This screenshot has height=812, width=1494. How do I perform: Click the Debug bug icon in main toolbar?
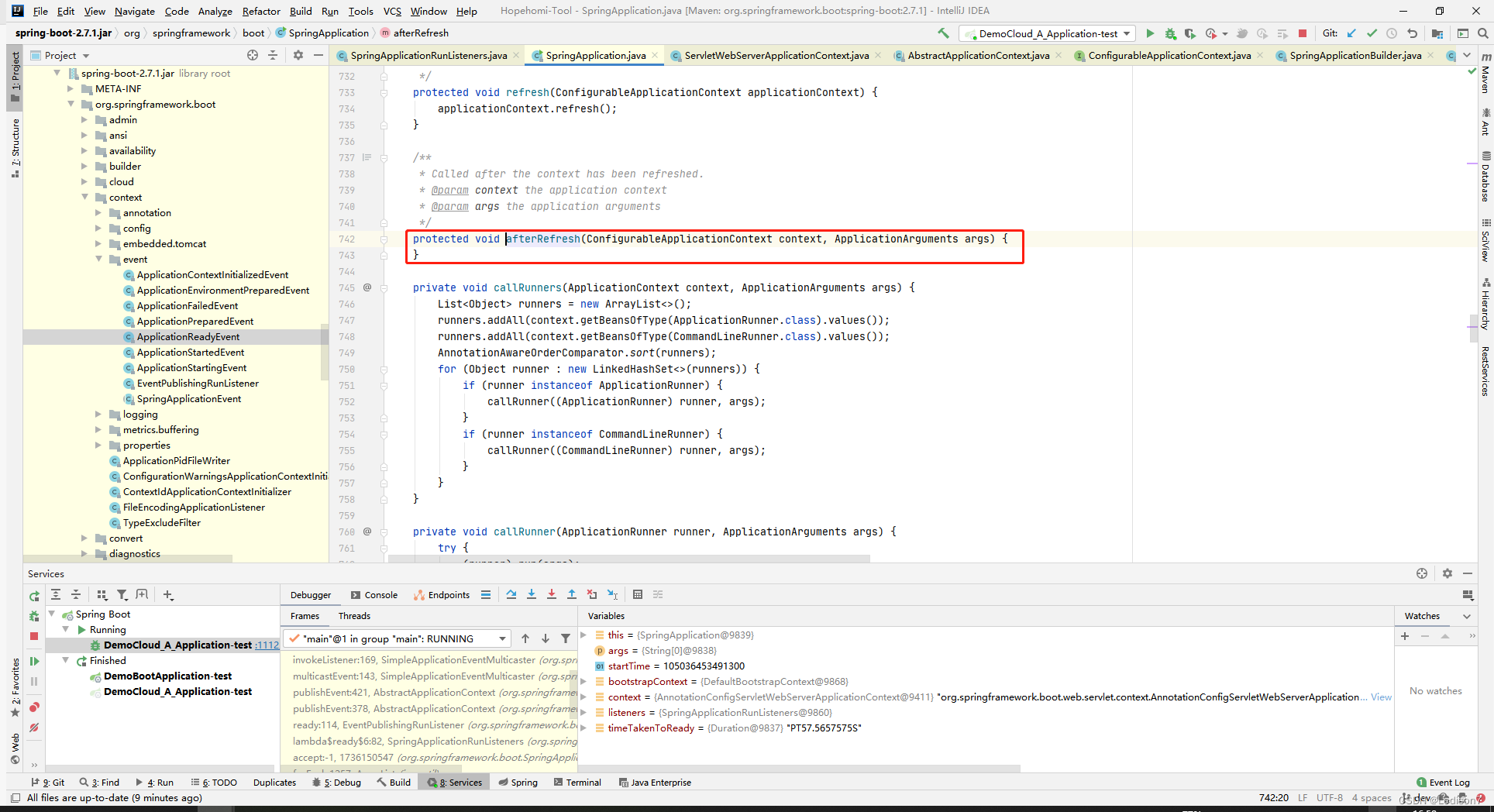[x=1170, y=33]
